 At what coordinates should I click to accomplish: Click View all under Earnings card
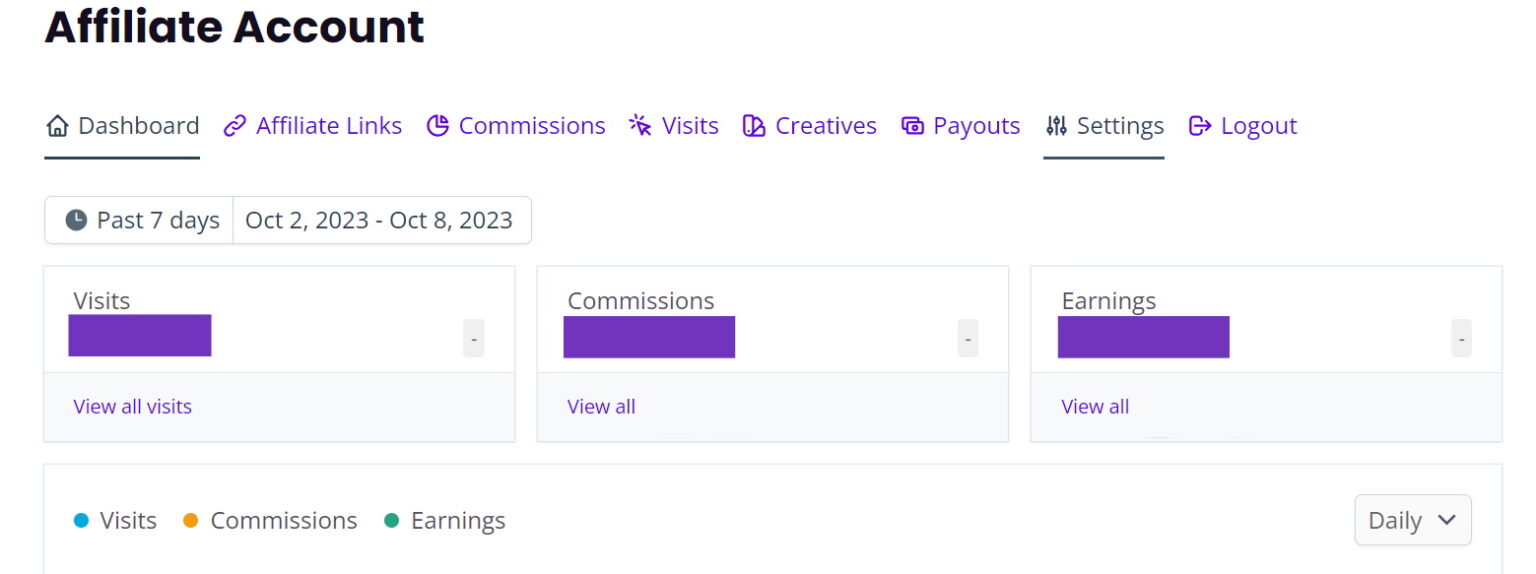pyautogui.click(x=1095, y=407)
